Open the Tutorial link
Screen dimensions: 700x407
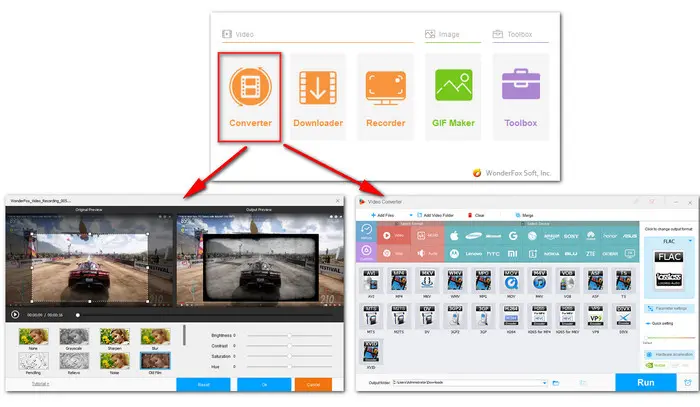40,384
